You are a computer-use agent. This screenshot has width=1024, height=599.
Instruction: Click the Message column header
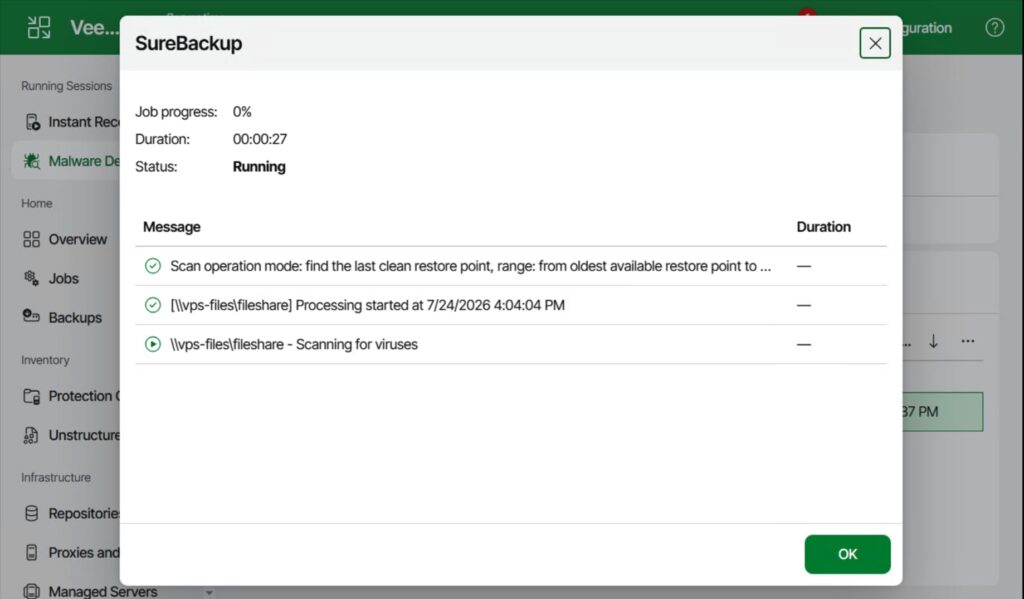point(172,227)
